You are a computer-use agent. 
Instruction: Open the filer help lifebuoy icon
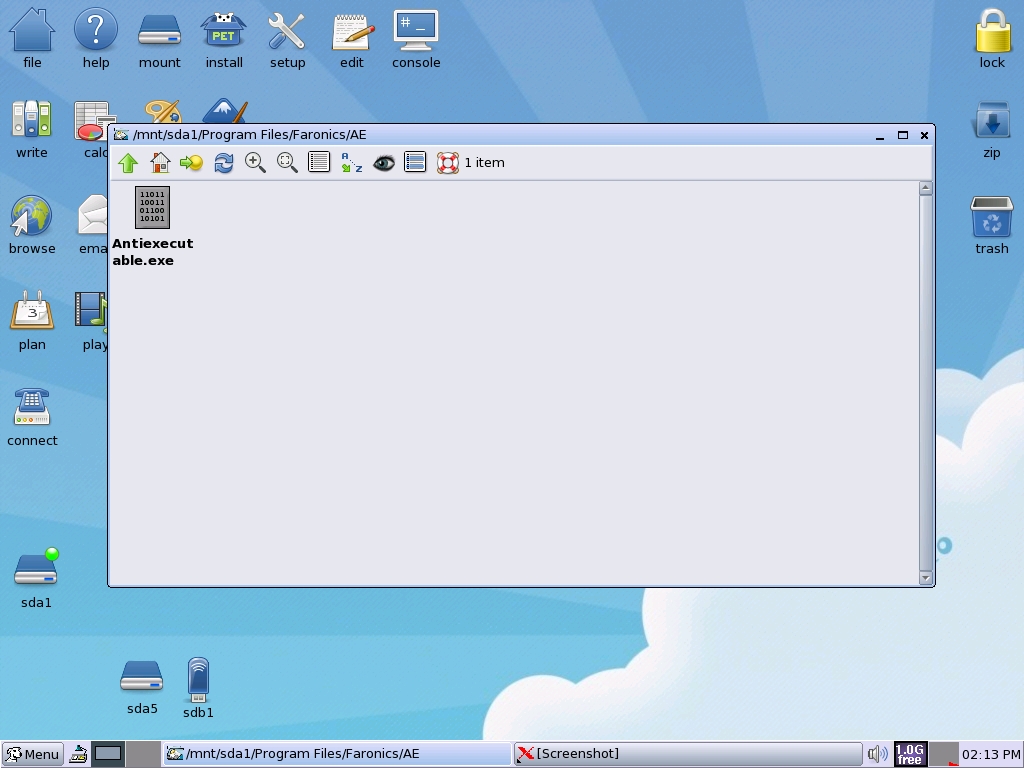[x=447, y=163]
